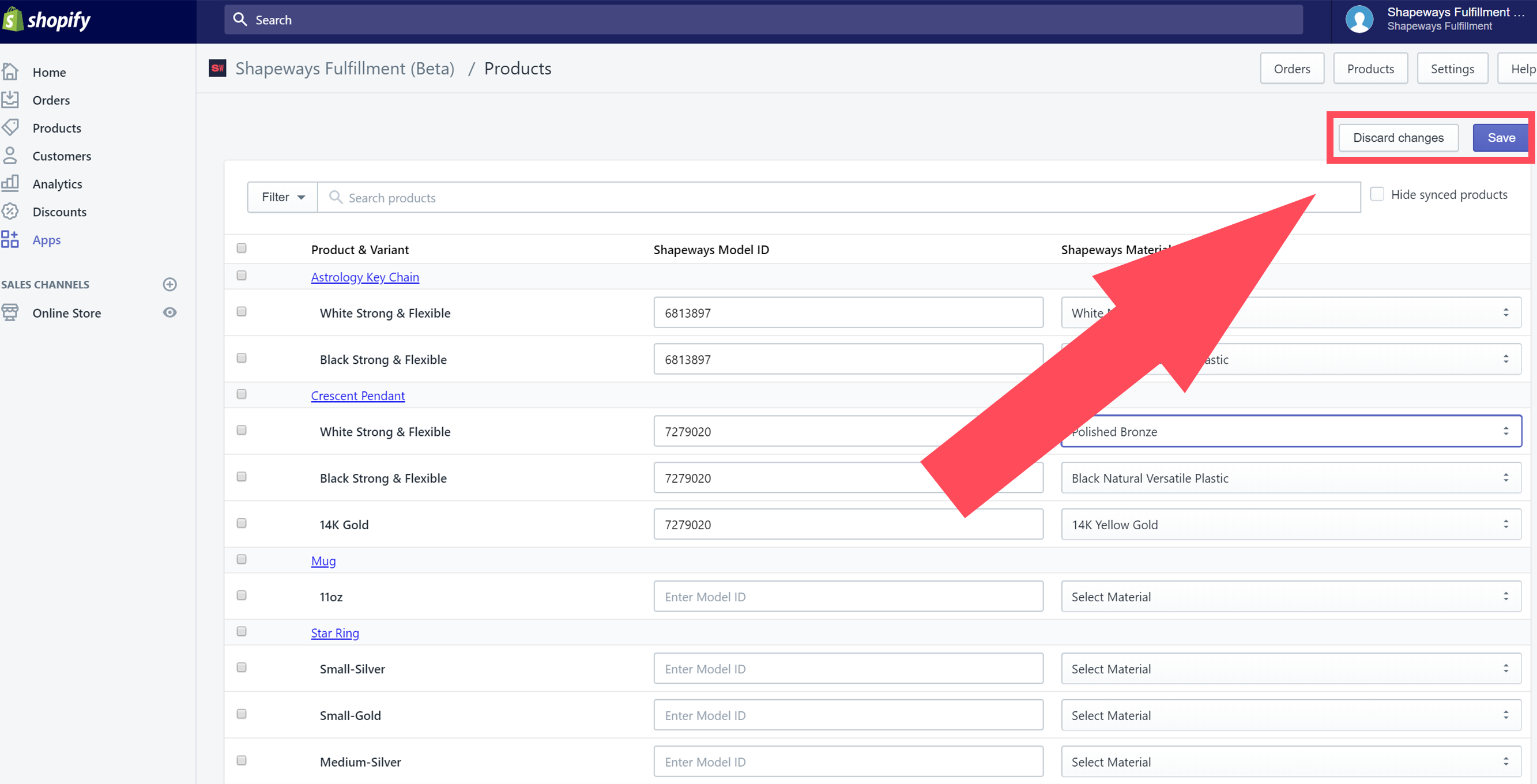The height and width of the screenshot is (784, 1537).
Task: Click the Products tag icon in sidebar
Action: [x=10, y=127]
